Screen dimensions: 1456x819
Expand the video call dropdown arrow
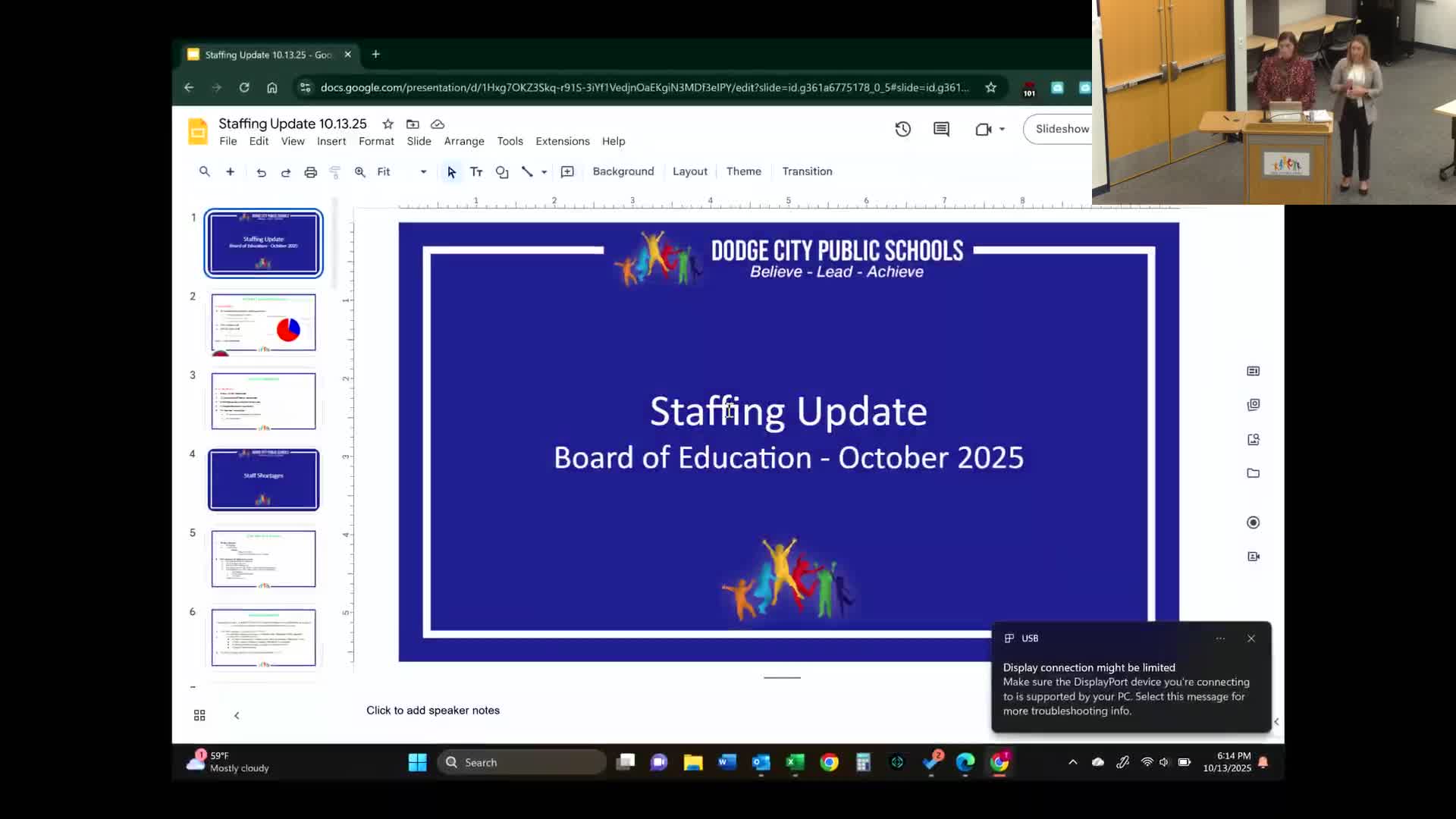(1002, 129)
